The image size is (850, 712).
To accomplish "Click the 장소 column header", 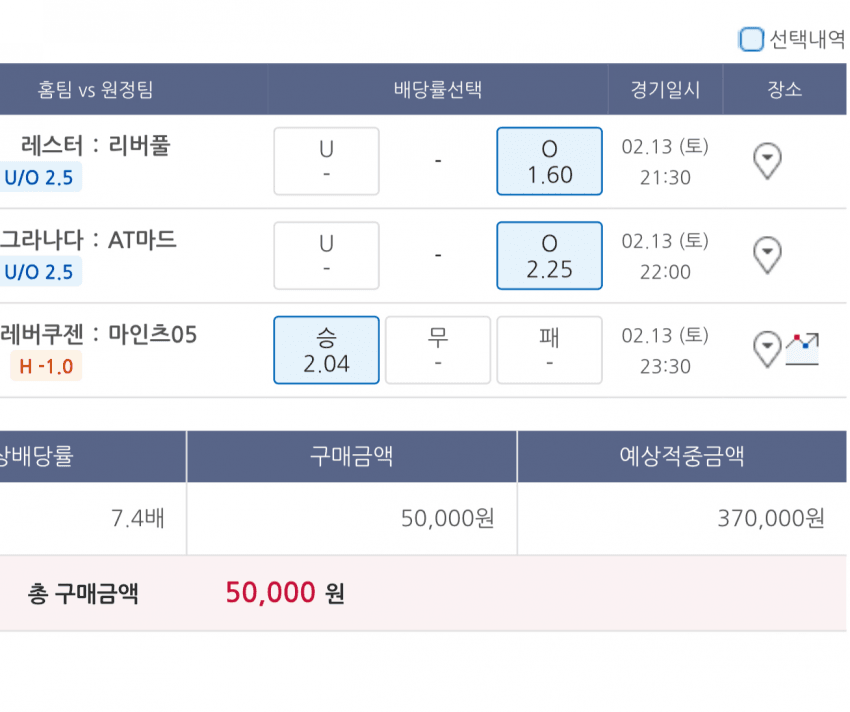I will [785, 90].
